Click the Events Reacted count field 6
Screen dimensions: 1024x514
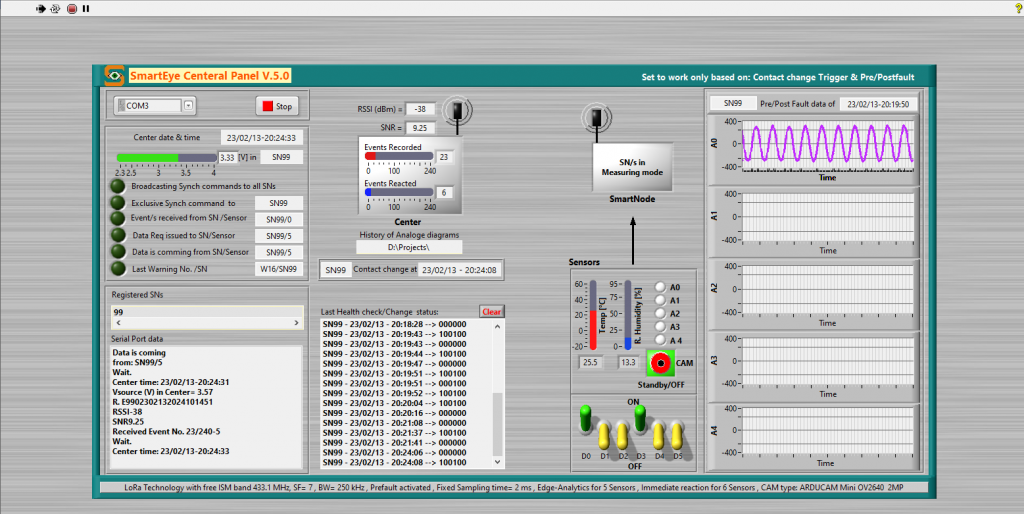(x=445, y=193)
